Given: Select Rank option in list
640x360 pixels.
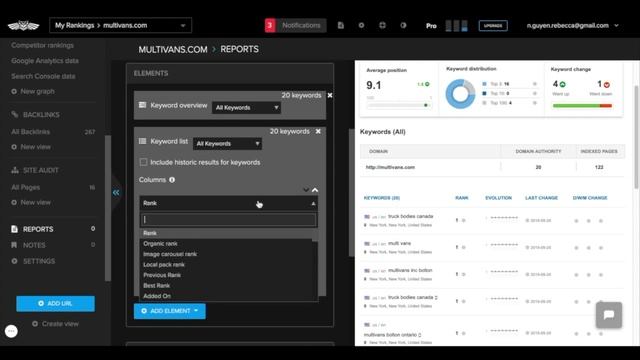Looking at the screenshot, I should (x=227, y=233).
